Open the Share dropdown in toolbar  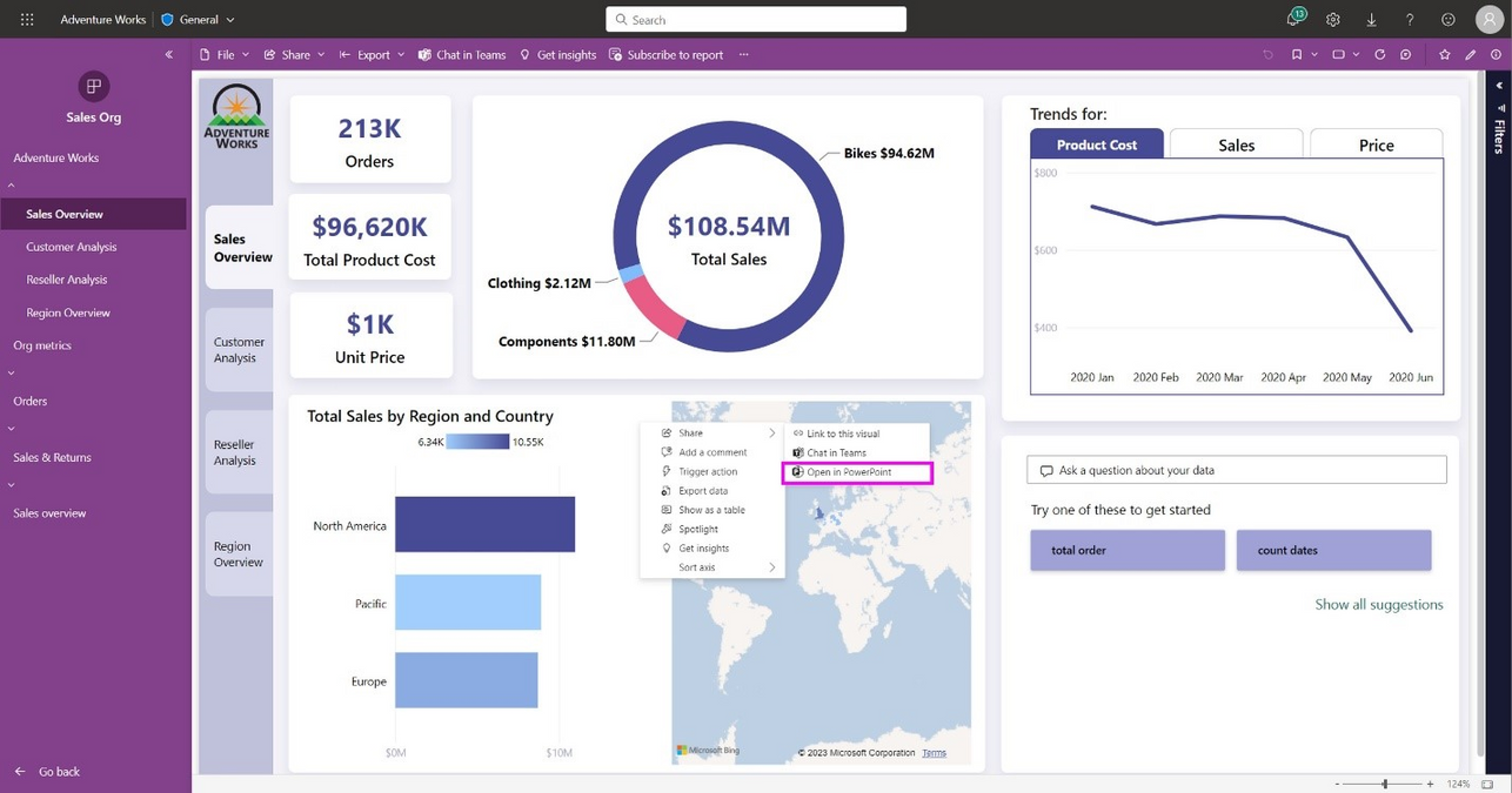point(294,55)
